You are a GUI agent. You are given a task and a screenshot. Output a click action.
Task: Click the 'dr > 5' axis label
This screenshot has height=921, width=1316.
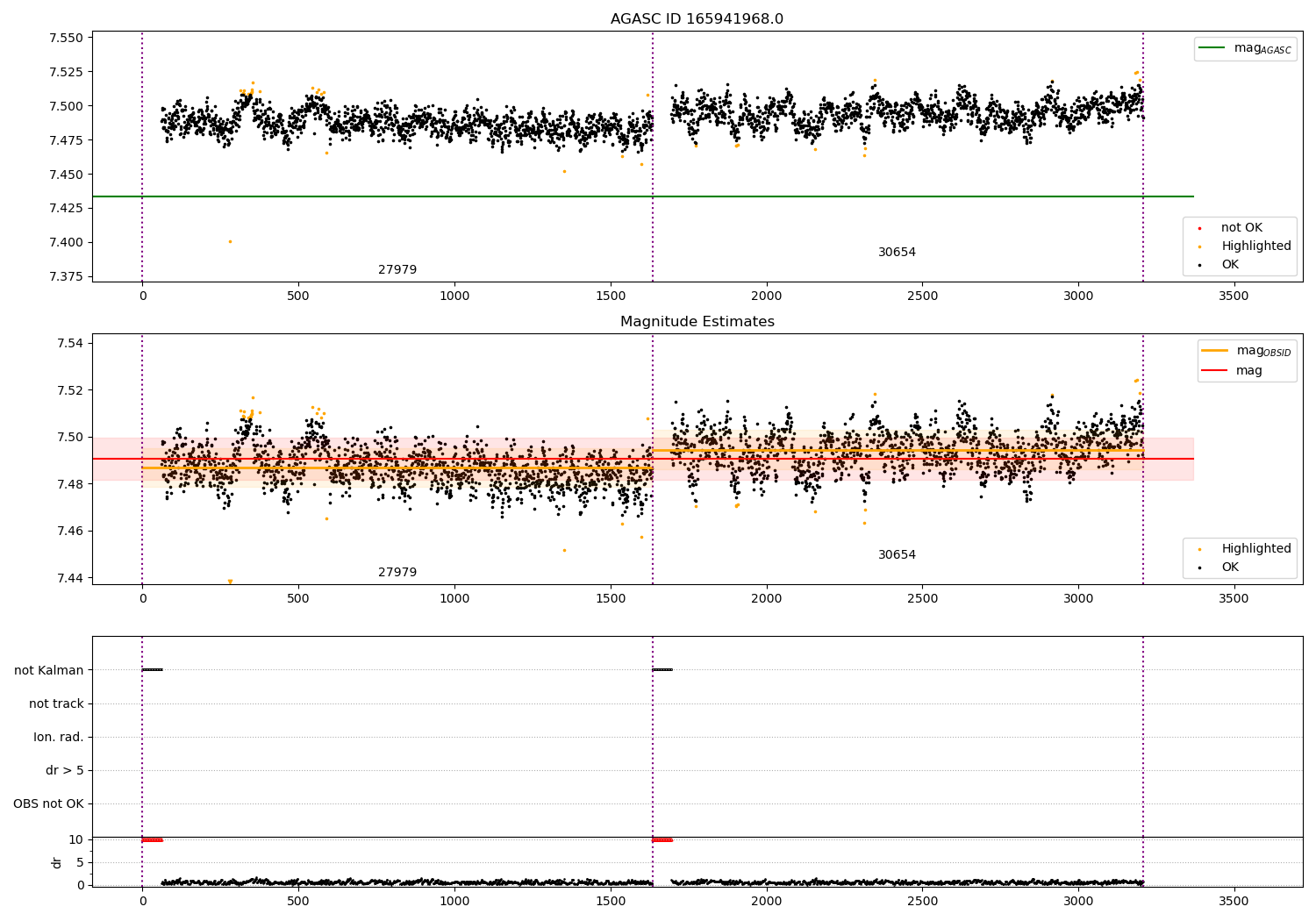(x=65, y=770)
